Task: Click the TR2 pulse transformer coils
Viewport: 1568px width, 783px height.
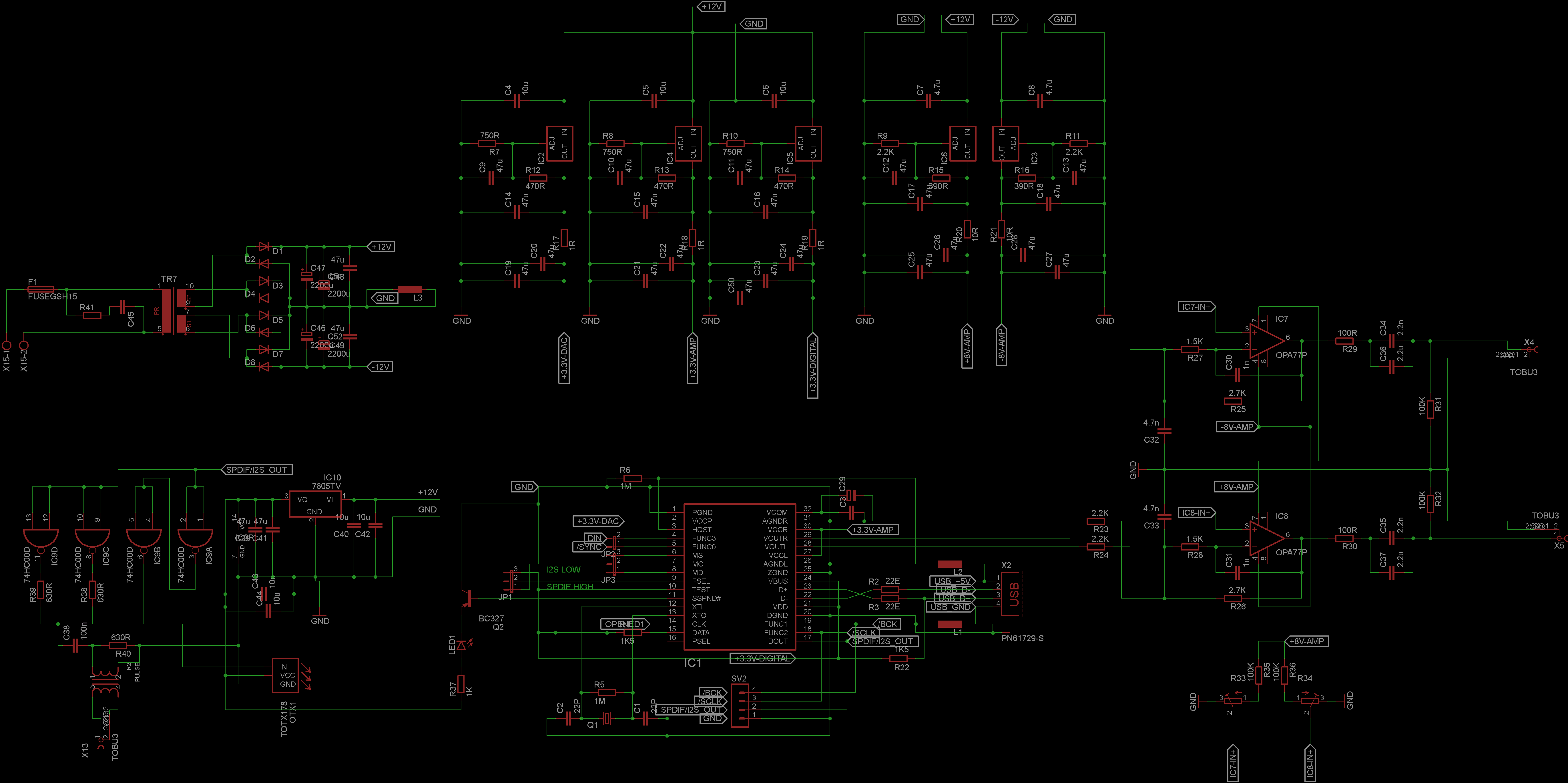Action: [x=105, y=683]
